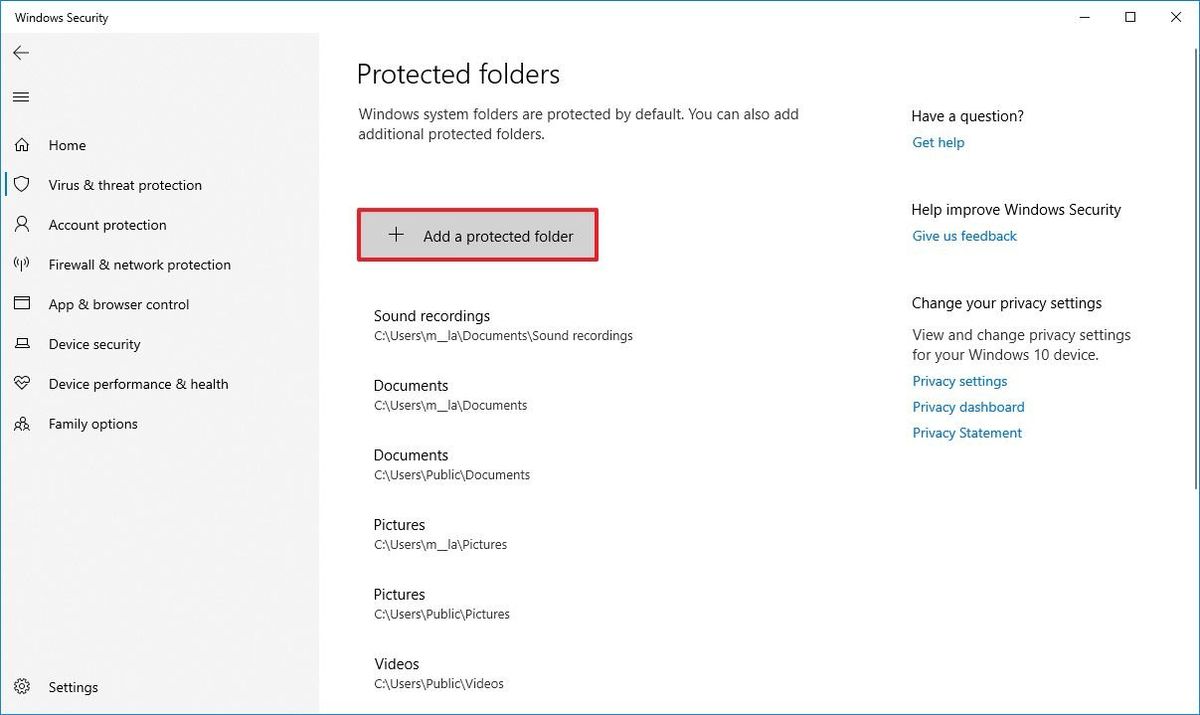
Task: Click the Device security laptop icon
Action: pos(22,344)
